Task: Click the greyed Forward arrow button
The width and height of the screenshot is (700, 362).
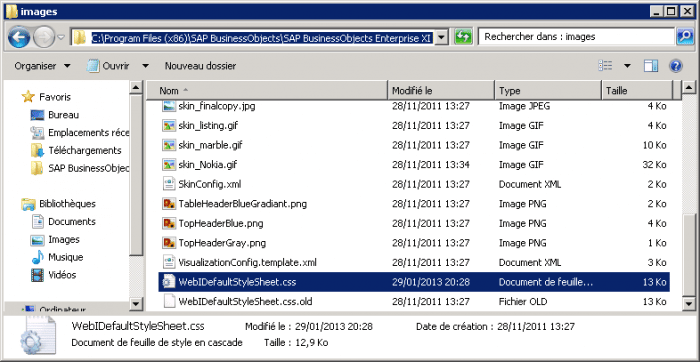Action: click(x=44, y=37)
